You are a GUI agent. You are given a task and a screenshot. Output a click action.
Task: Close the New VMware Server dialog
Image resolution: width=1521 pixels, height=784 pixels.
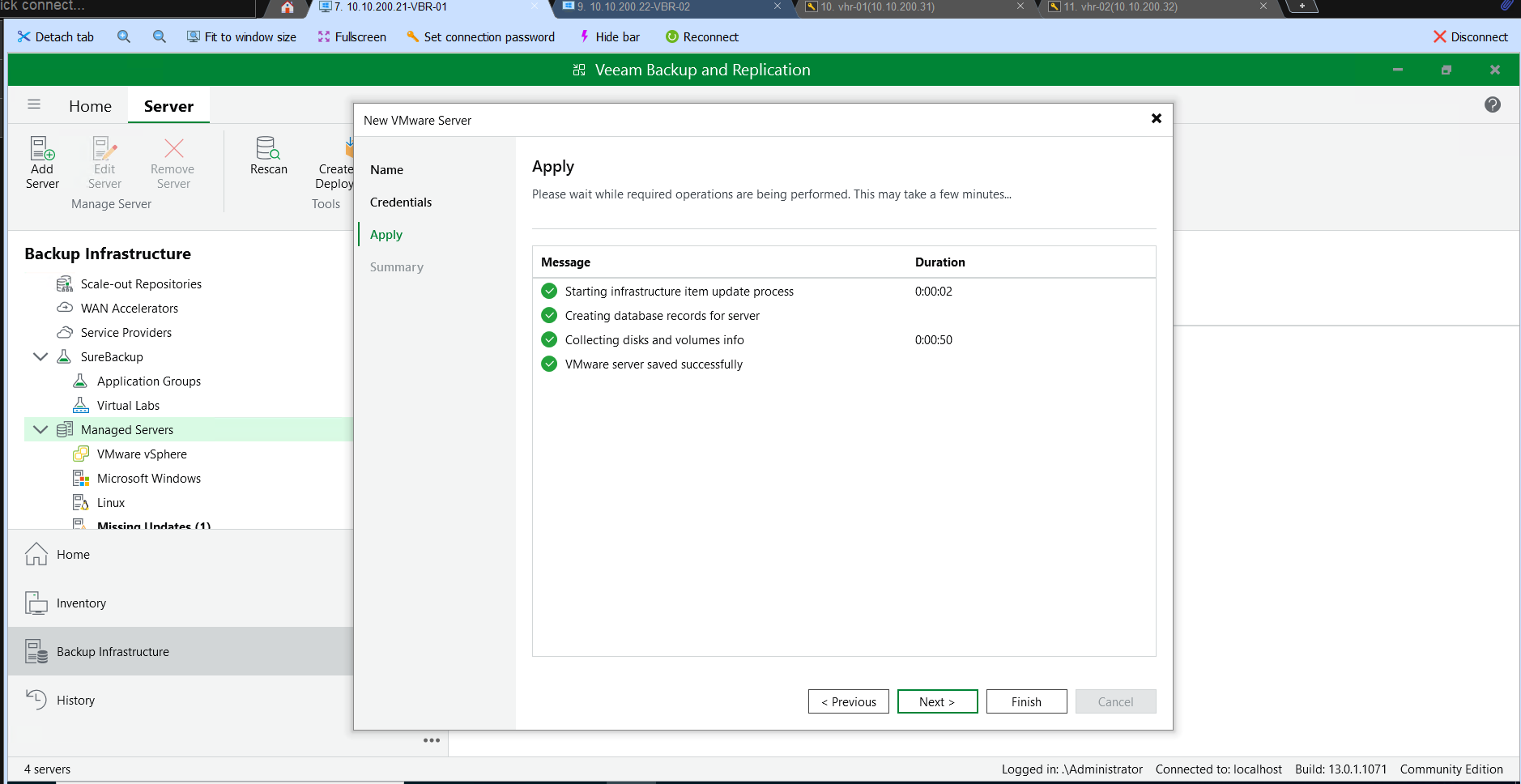point(1157,118)
